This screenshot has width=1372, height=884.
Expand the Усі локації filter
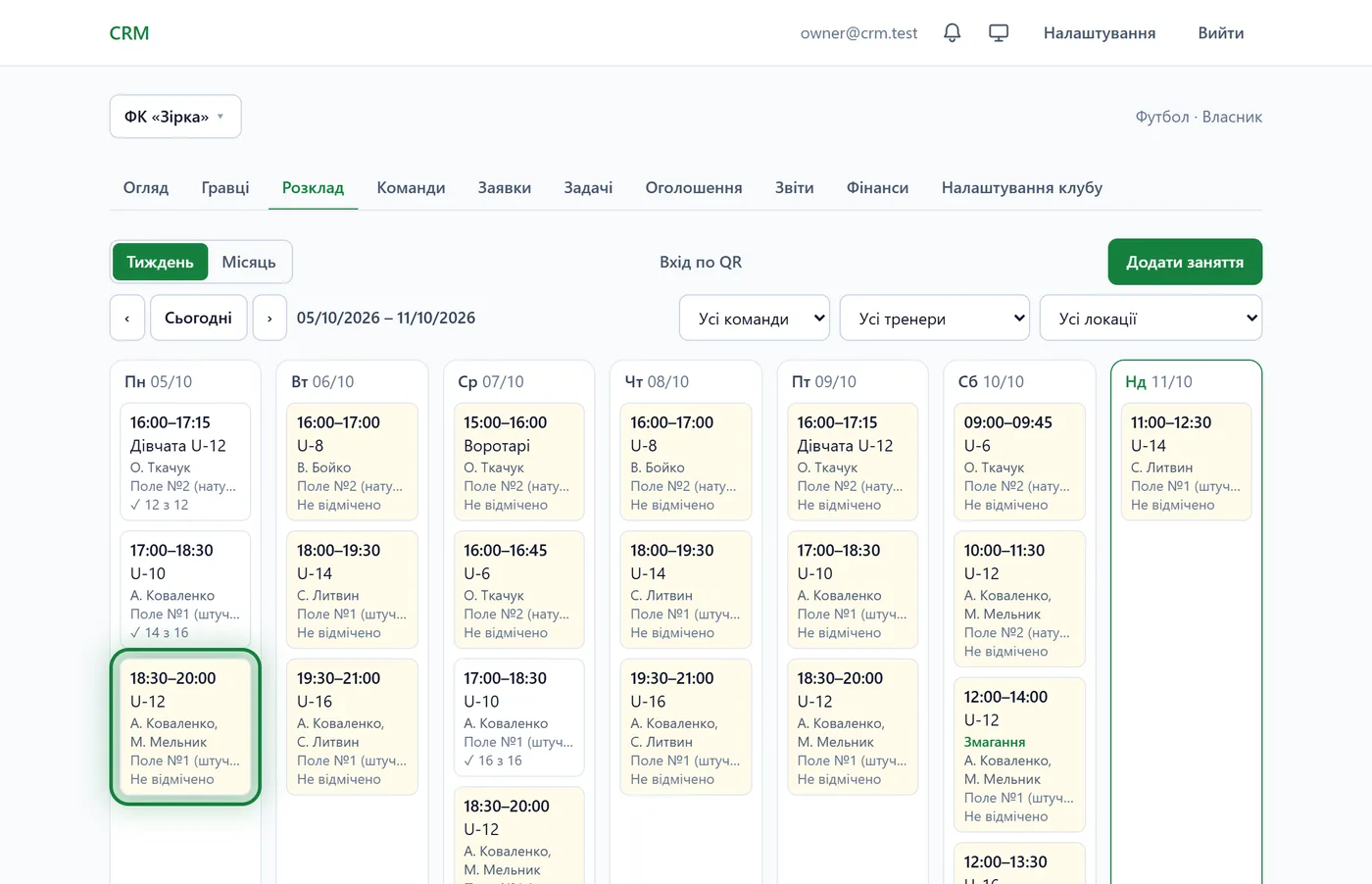tap(1151, 318)
